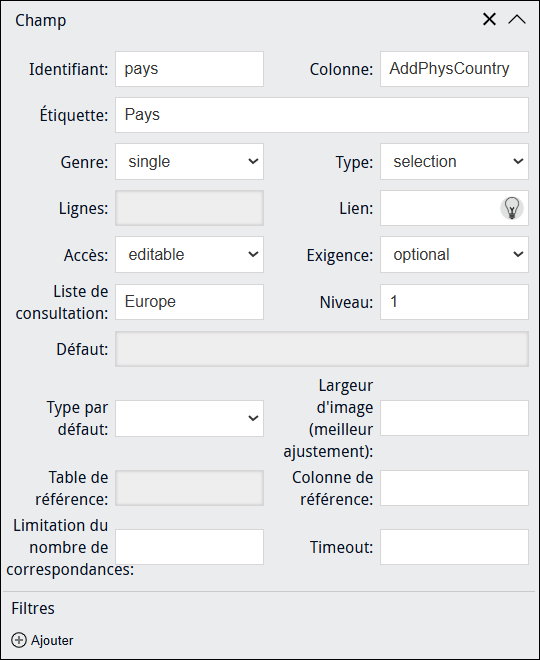Click the Étiquette: label
The image size is (540, 660).
click(x=74, y=115)
